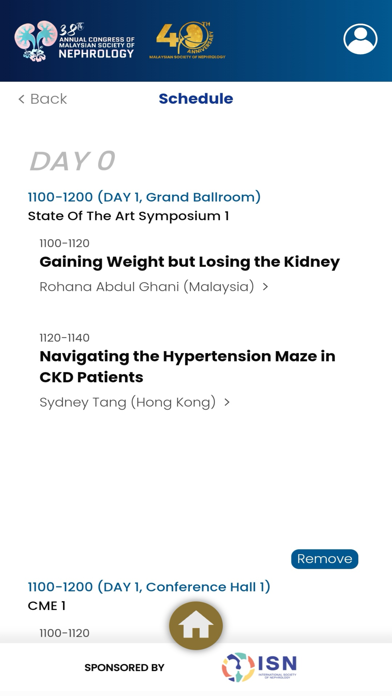Click the Schedule page heading

tap(196, 99)
